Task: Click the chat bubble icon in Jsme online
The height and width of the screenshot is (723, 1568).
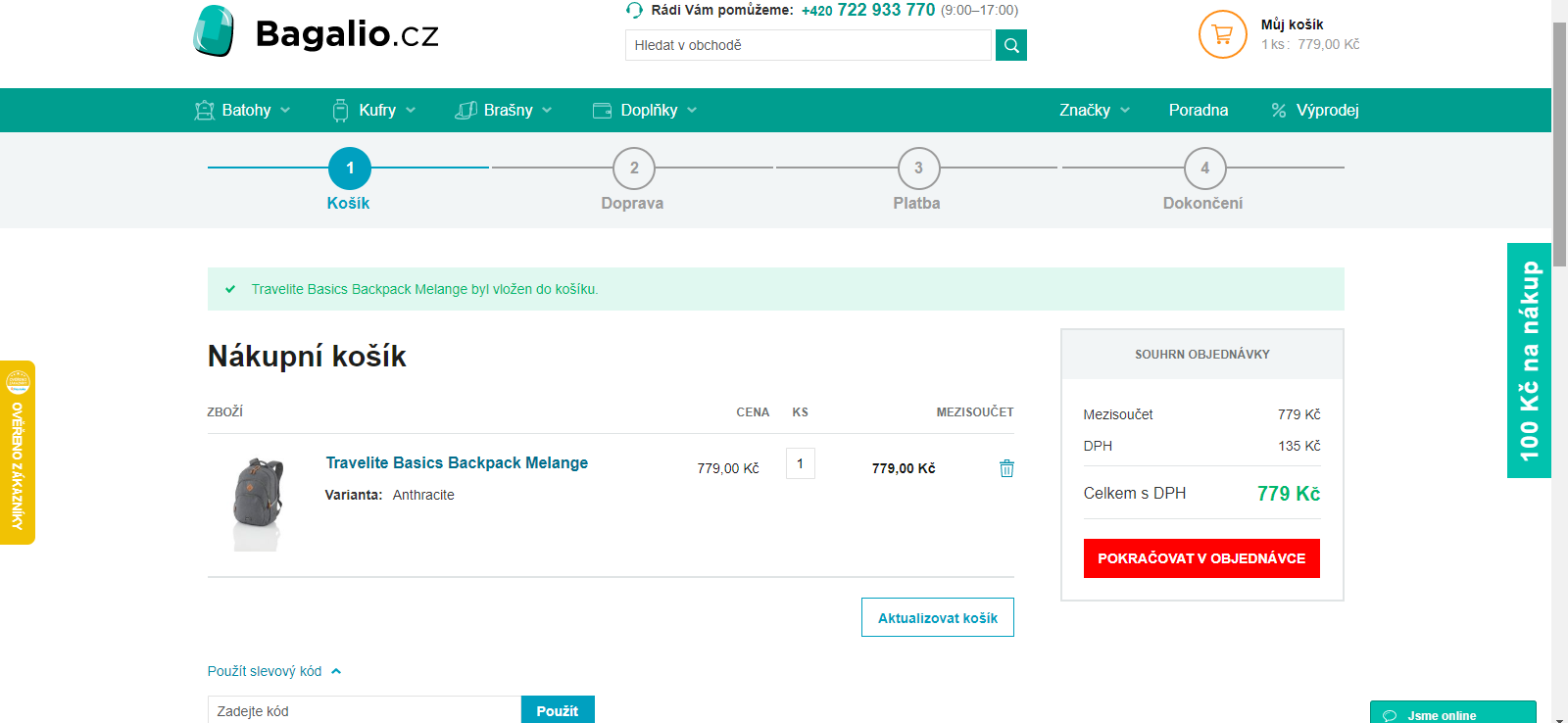Action: pyautogui.click(x=1389, y=715)
